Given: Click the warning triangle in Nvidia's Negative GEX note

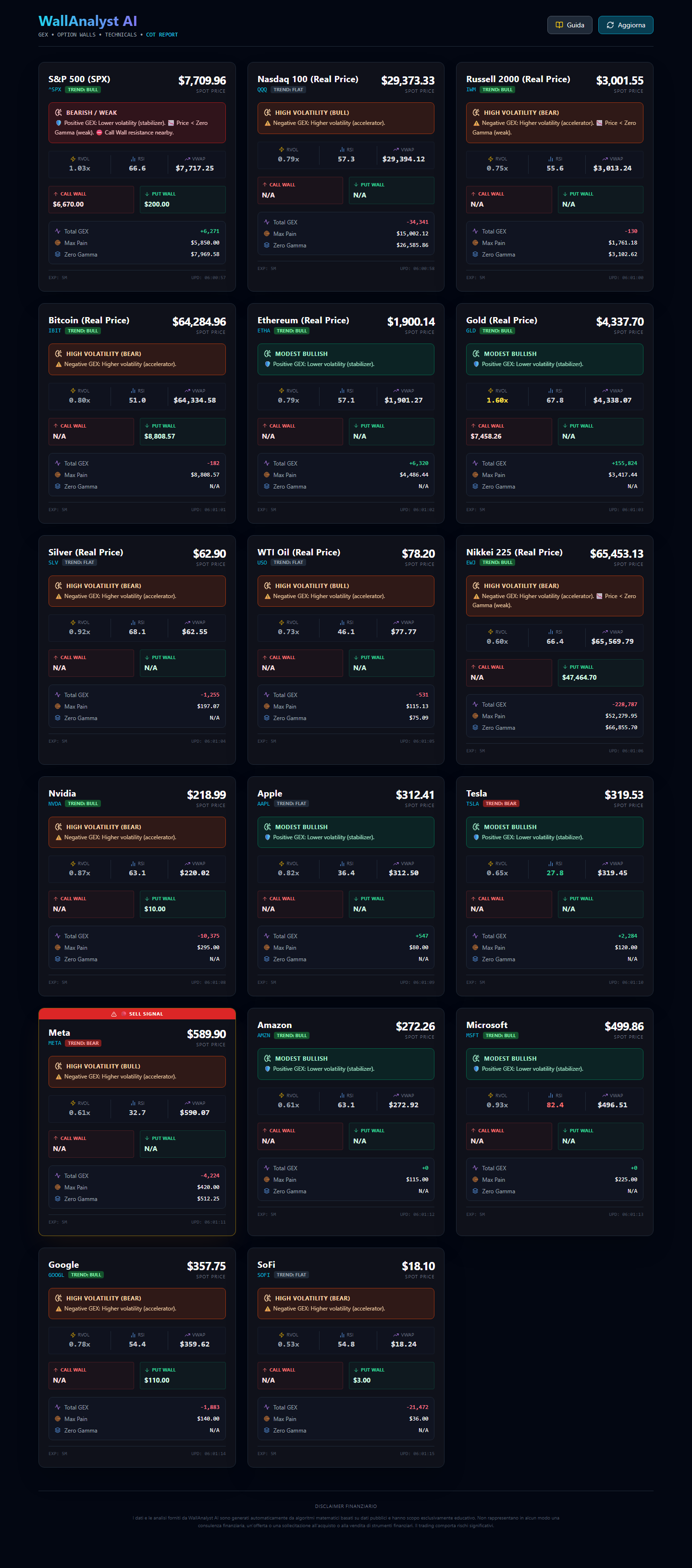Looking at the screenshot, I should pos(59,838).
